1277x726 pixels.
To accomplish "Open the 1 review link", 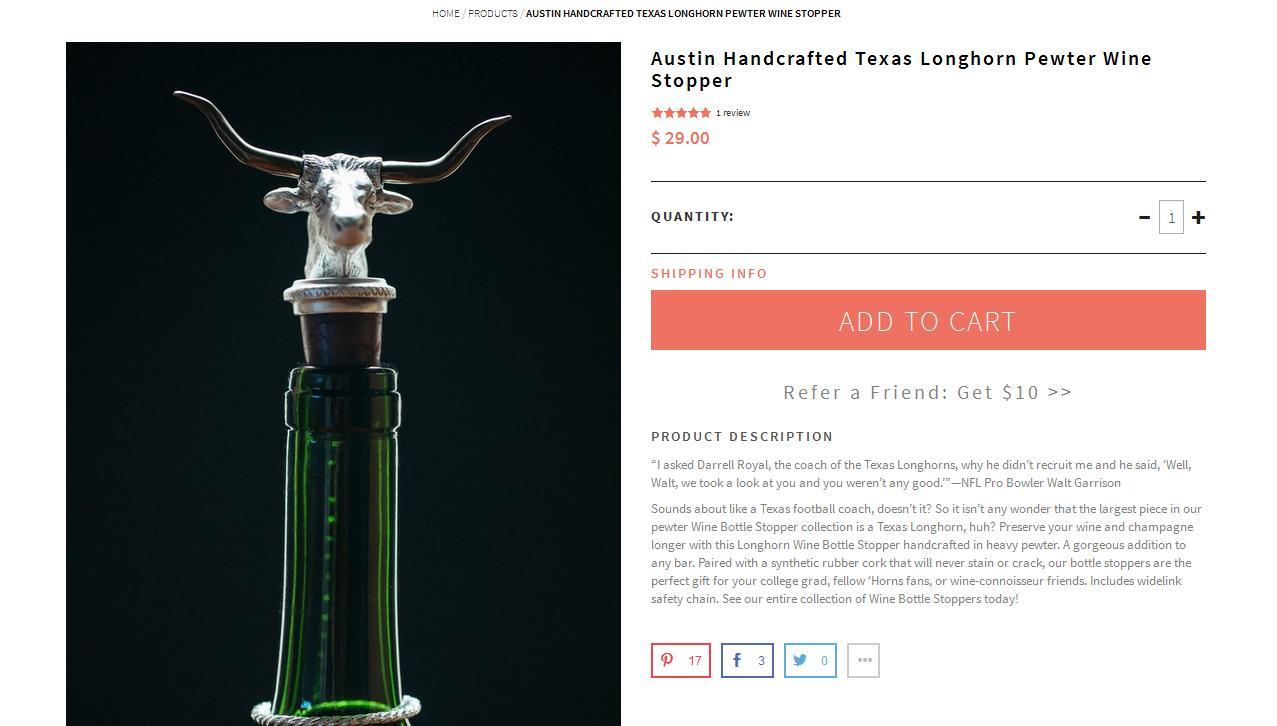I will tap(733, 113).
